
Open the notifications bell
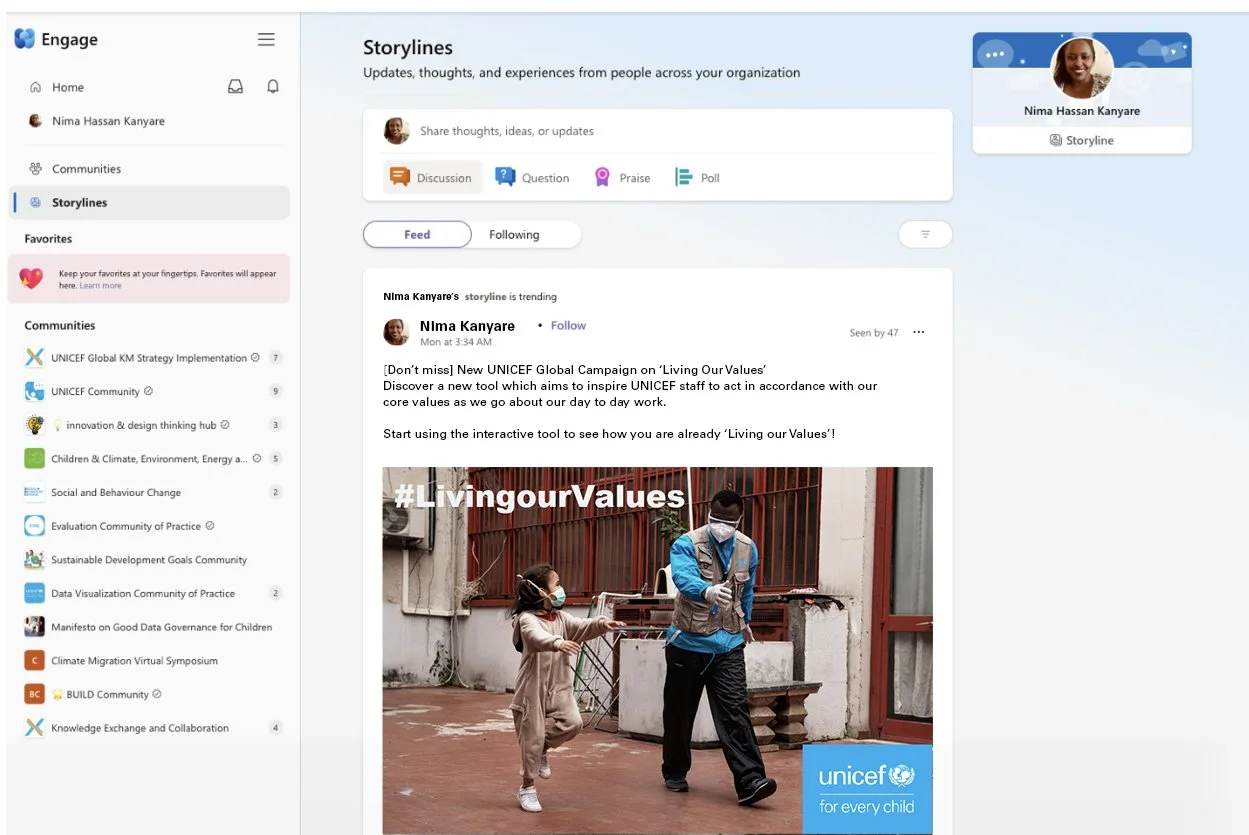point(272,87)
